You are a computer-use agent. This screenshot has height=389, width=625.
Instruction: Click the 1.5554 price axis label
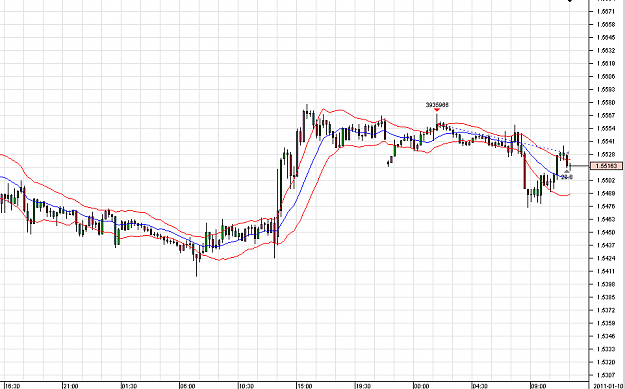click(x=606, y=128)
